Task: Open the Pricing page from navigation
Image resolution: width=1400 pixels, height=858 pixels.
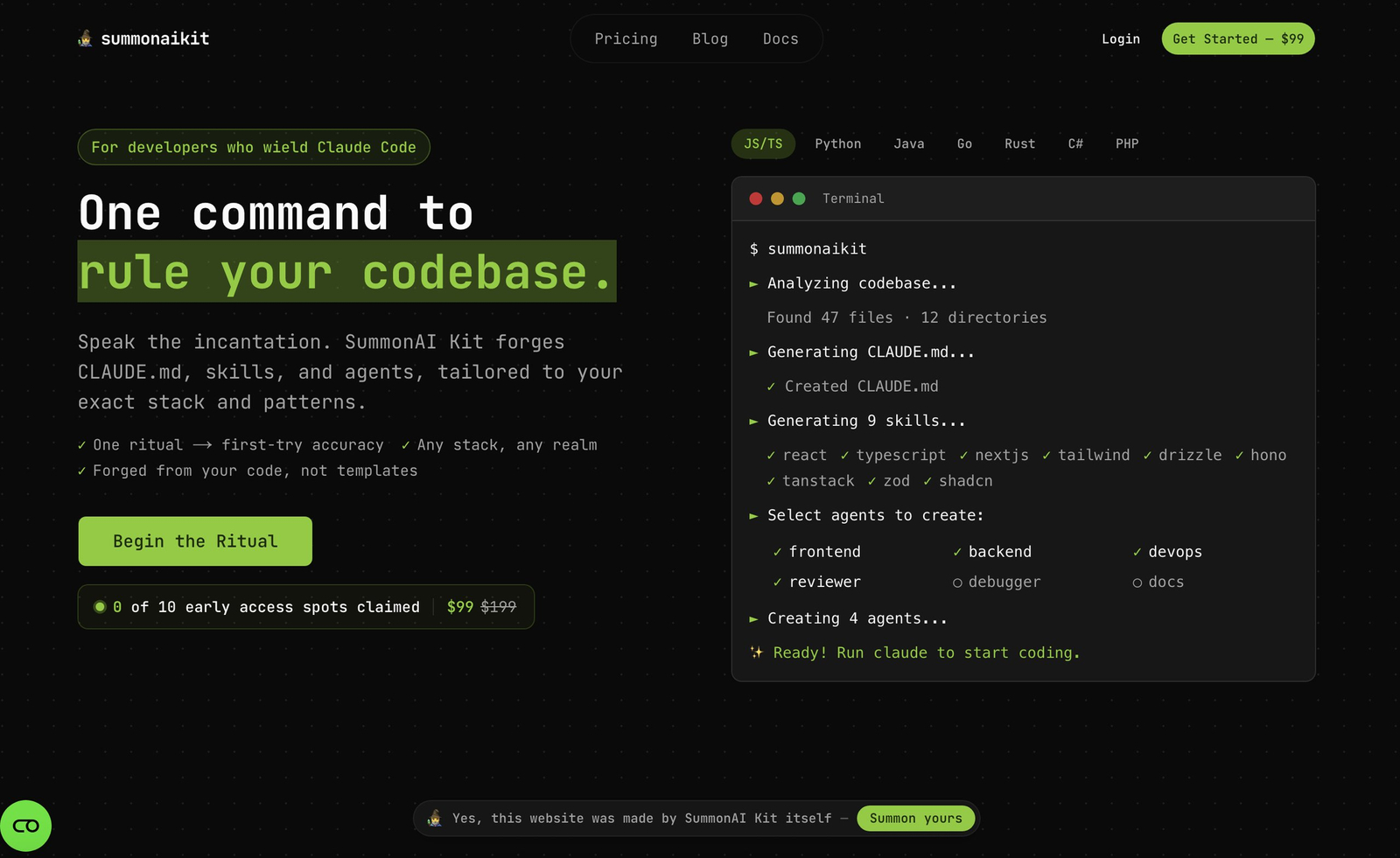Action: (626, 39)
